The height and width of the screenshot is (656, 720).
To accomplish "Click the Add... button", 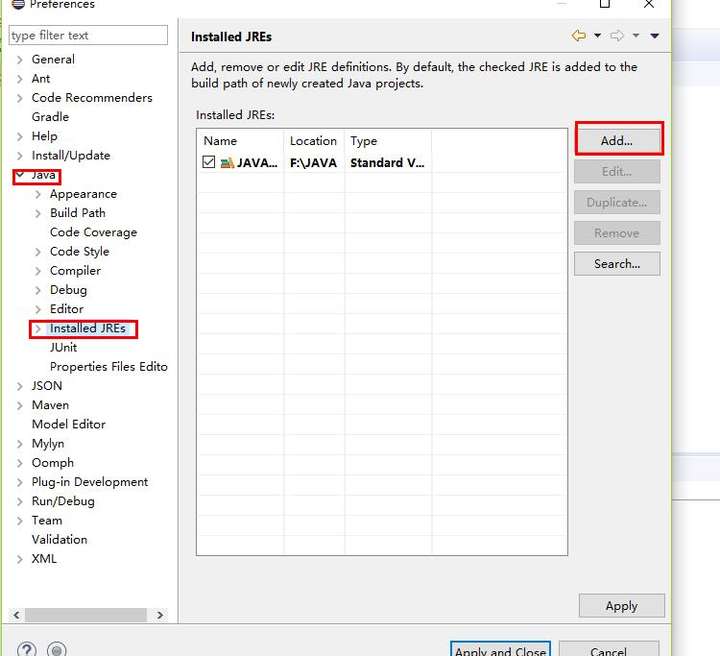I will [x=617, y=140].
